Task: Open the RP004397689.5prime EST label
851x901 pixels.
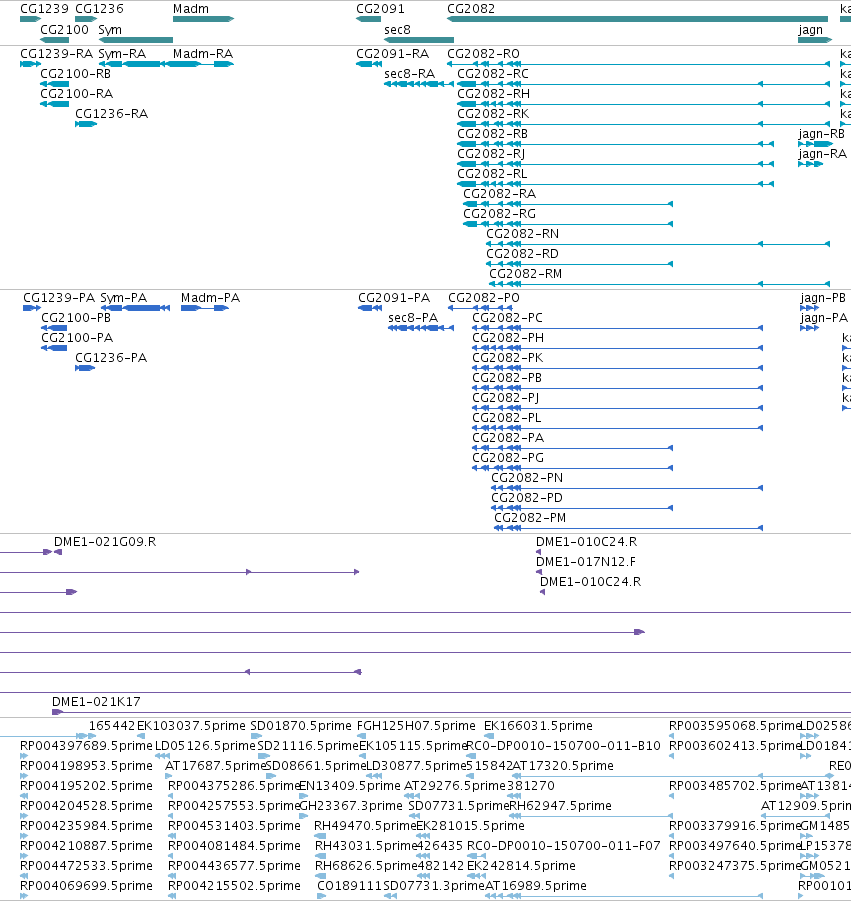Action: (86, 746)
